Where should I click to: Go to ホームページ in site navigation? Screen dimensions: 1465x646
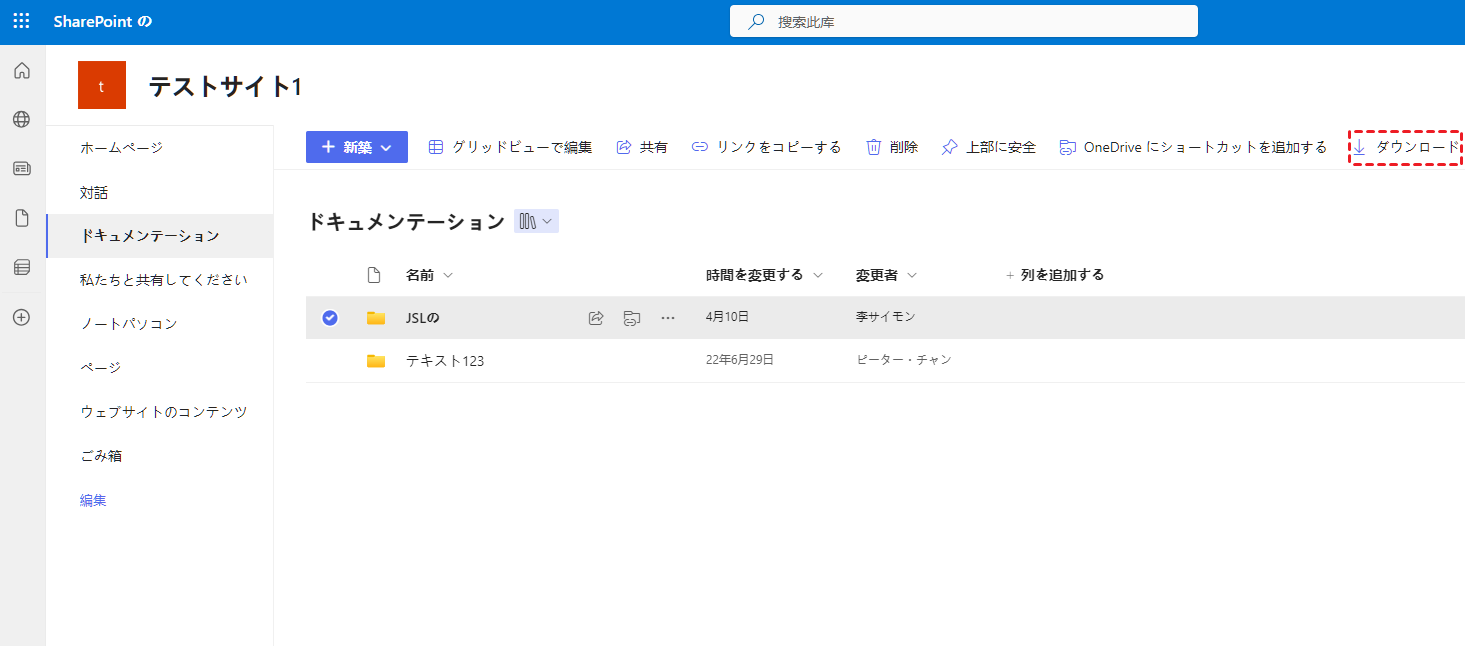pos(121,148)
